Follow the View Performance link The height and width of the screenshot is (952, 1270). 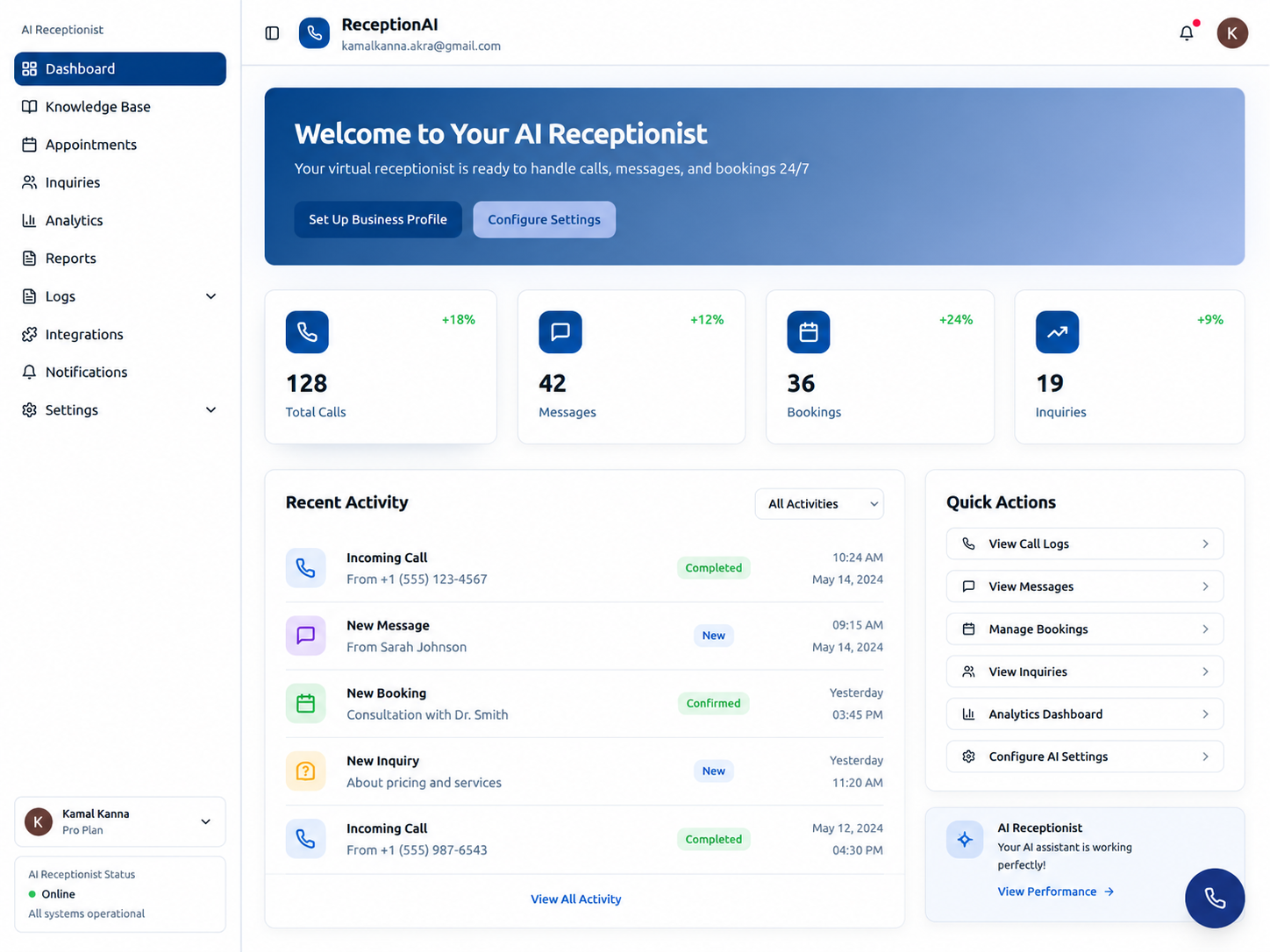tap(1055, 892)
